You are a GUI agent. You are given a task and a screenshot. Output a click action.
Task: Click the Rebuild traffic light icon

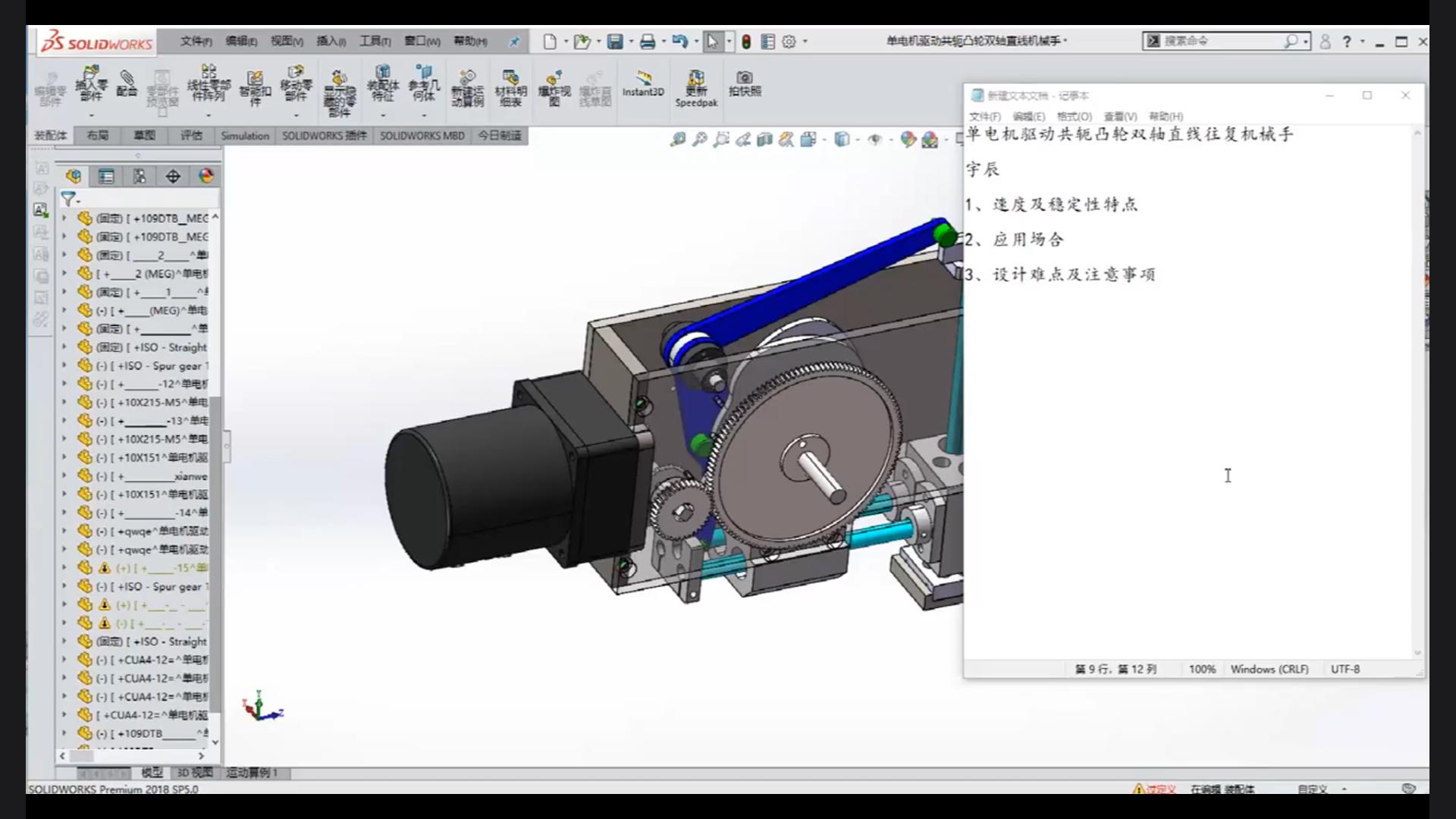746,42
